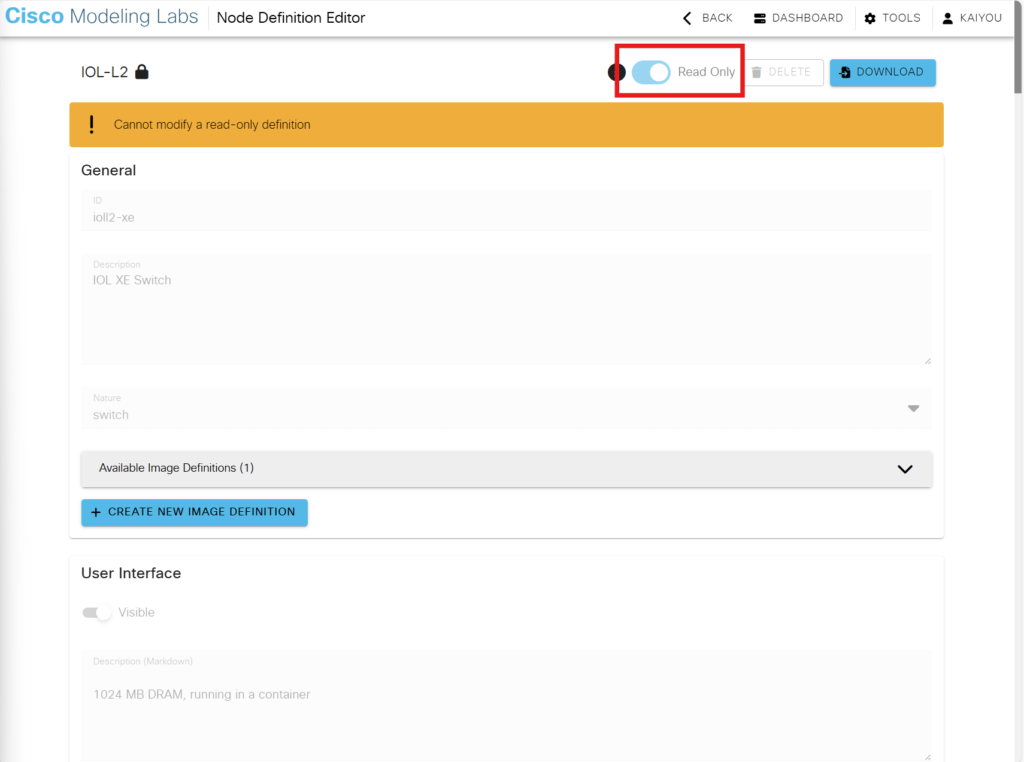The width and height of the screenshot is (1024, 762).
Task: Toggle the Visible switch under User Interface
Action: coord(97,612)
